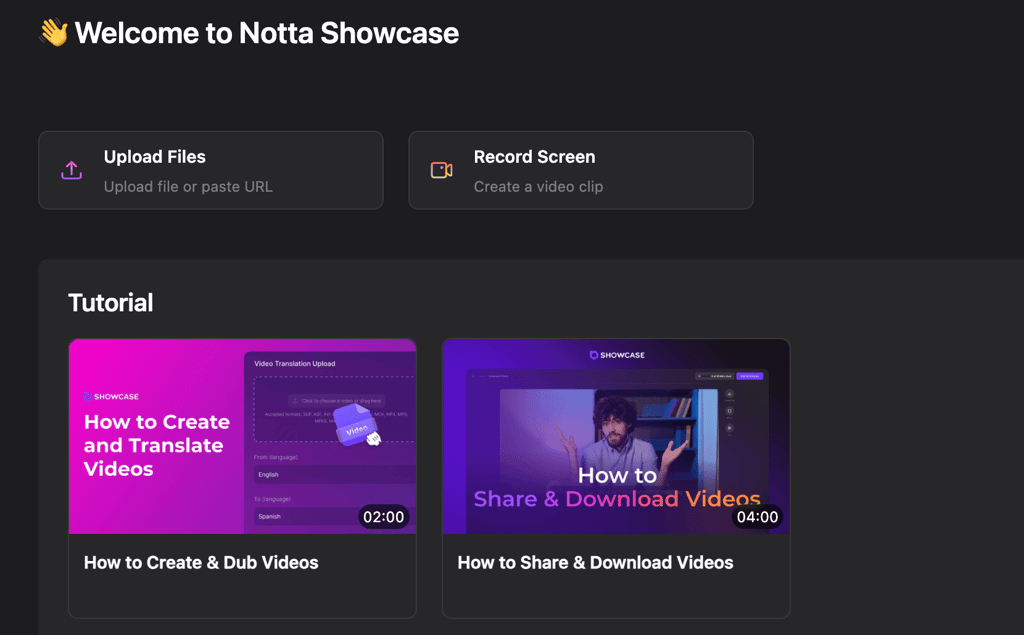
Task: Click the purple Video file icon in the thumbnail
Action: pos(355,423)
